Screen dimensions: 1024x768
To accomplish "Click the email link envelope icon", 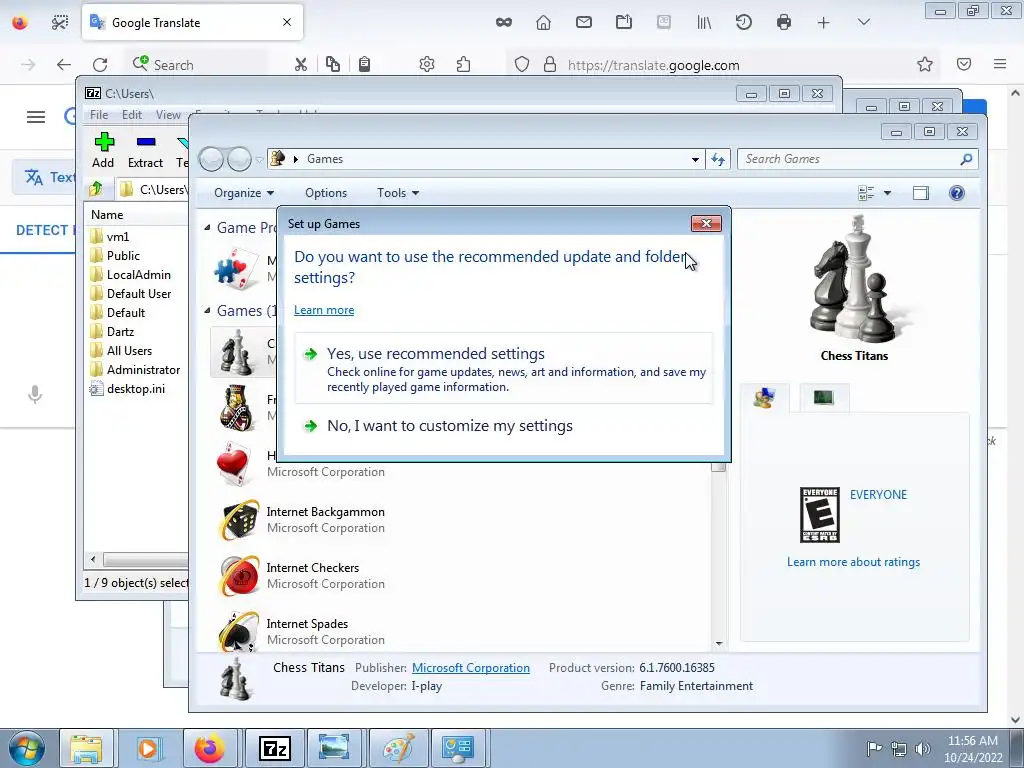I will pos(584,23).
